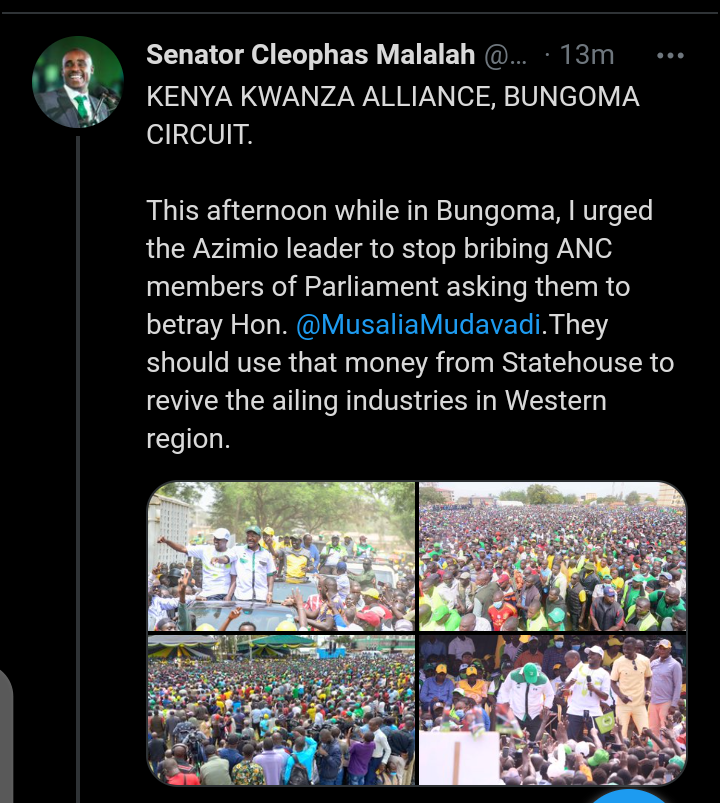The image size is (720, 803).
Task: View the bottom-left crowd with tents photo
Action: (281, 710)
